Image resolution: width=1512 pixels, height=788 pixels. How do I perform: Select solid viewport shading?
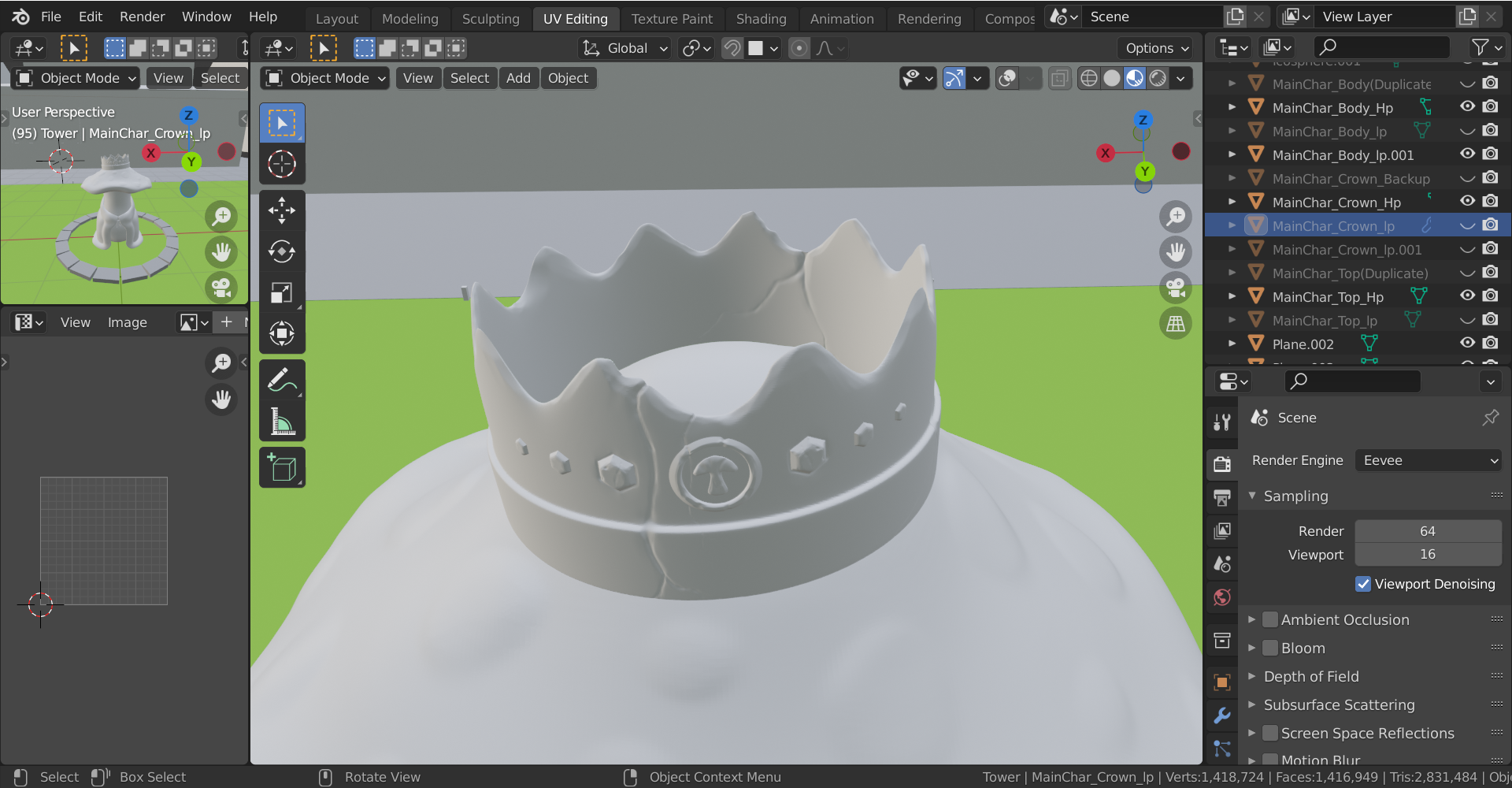(1112, 78)
